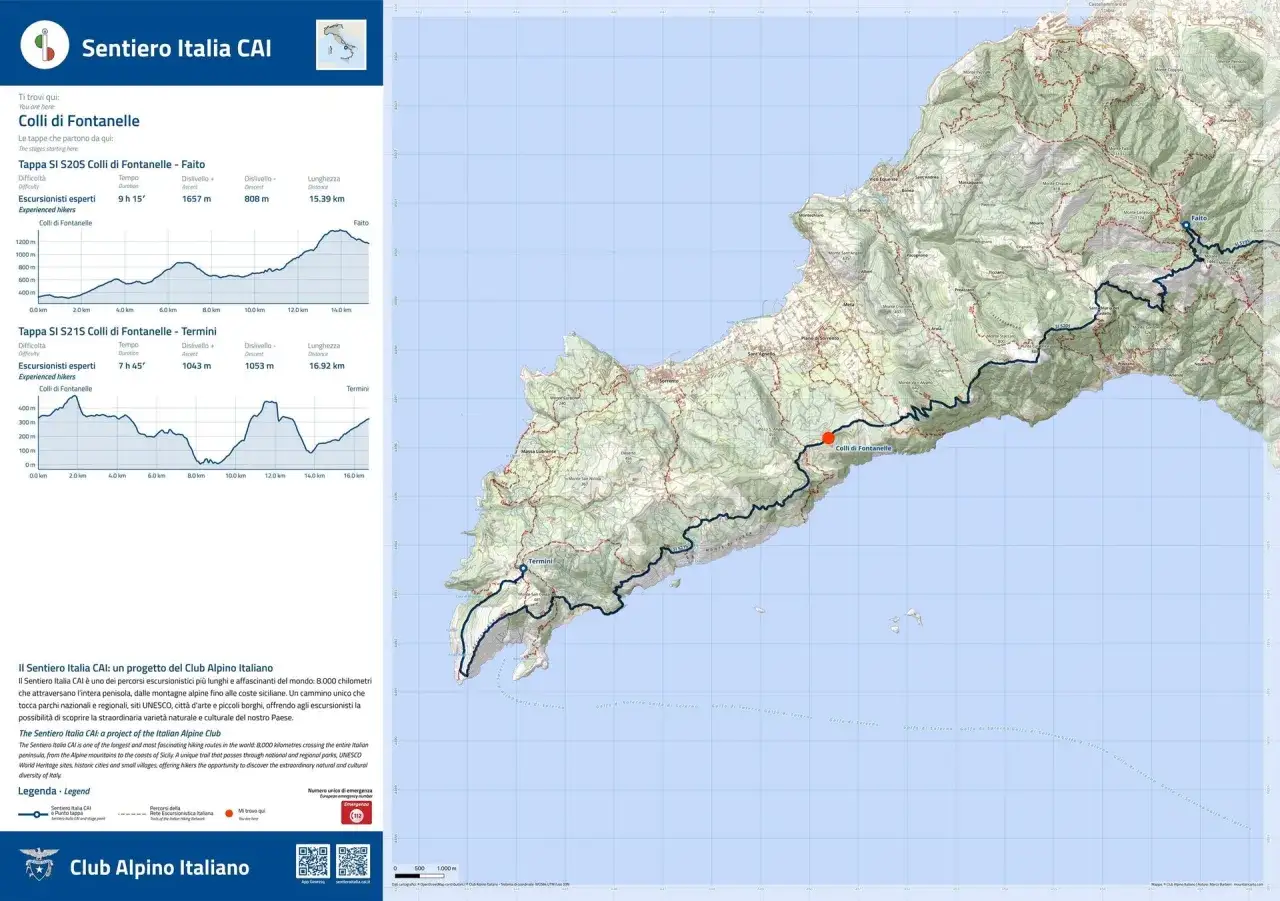The image size is (1280, 901).
Task: Click the Faito stage elevation profile chart
Action: click(203, 265)
